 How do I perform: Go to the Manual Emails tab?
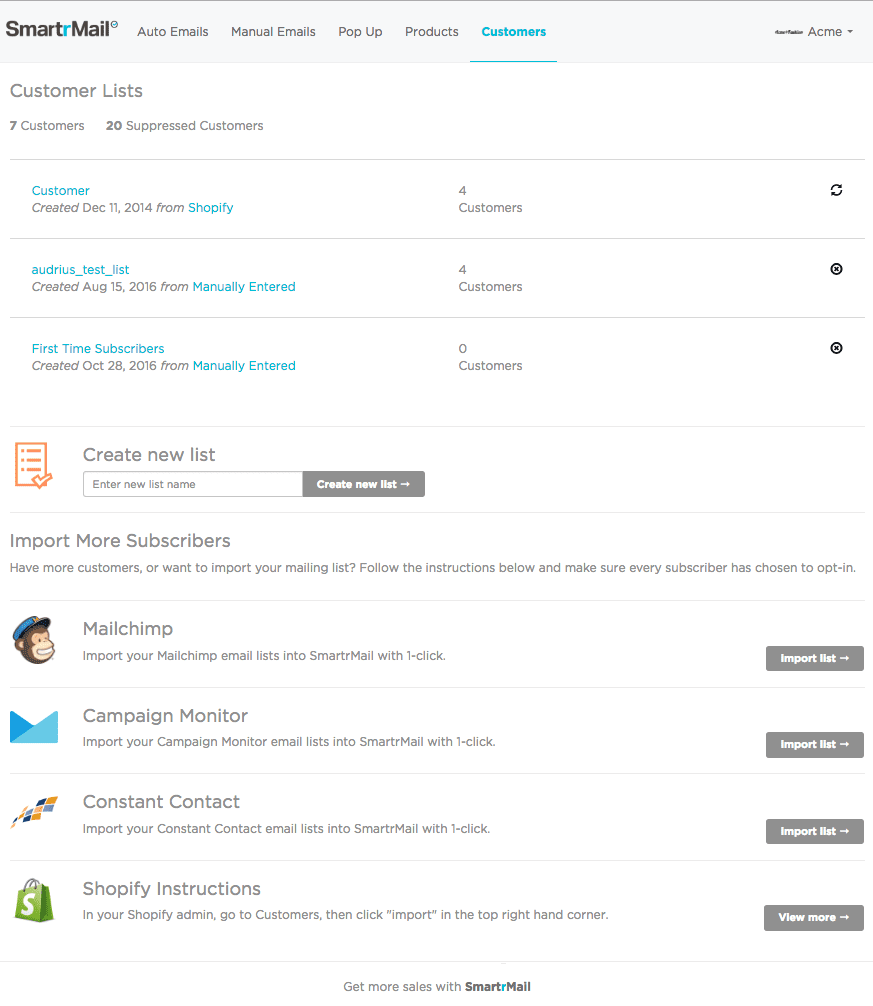click(273, 32)
